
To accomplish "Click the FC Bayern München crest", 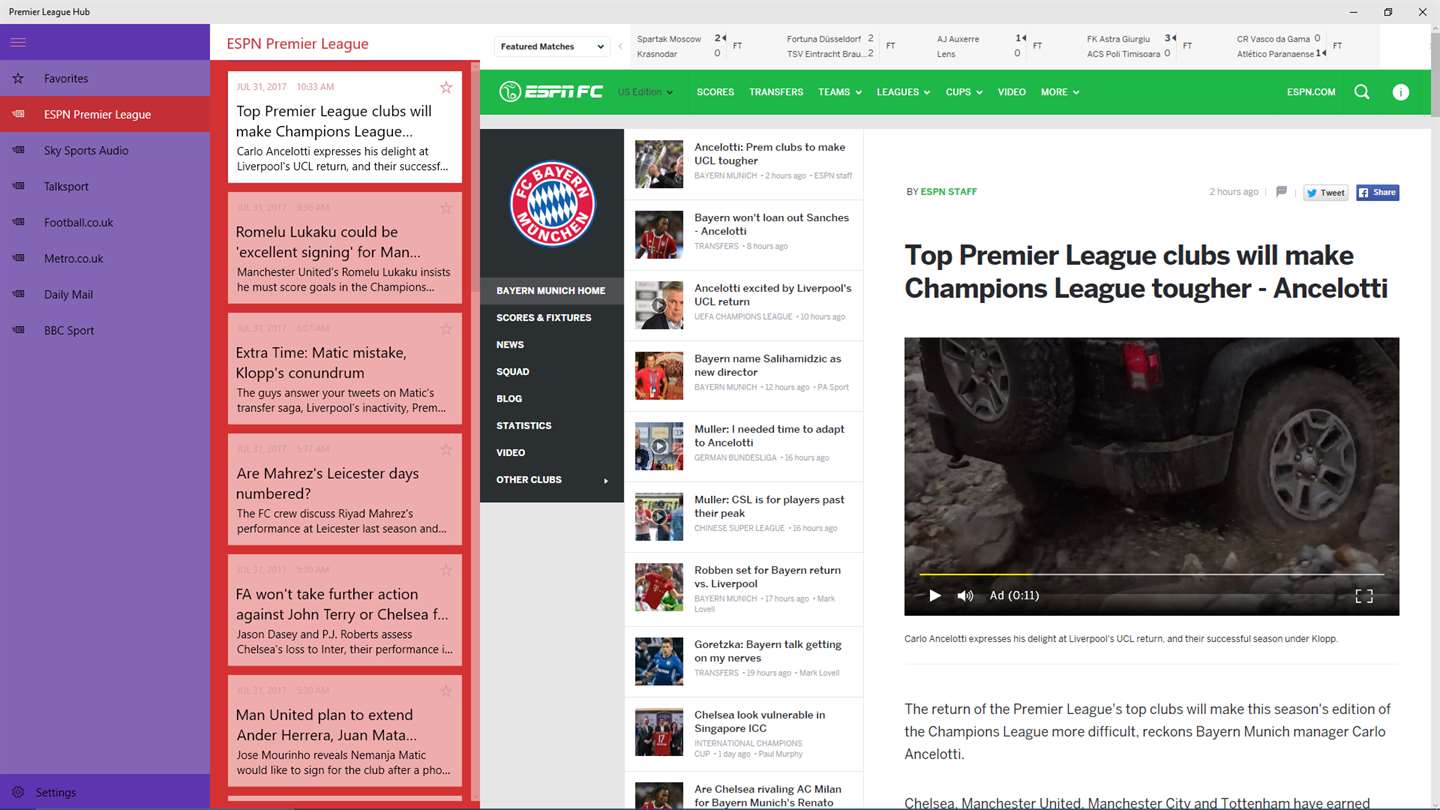I will click(x=552, y=204).
